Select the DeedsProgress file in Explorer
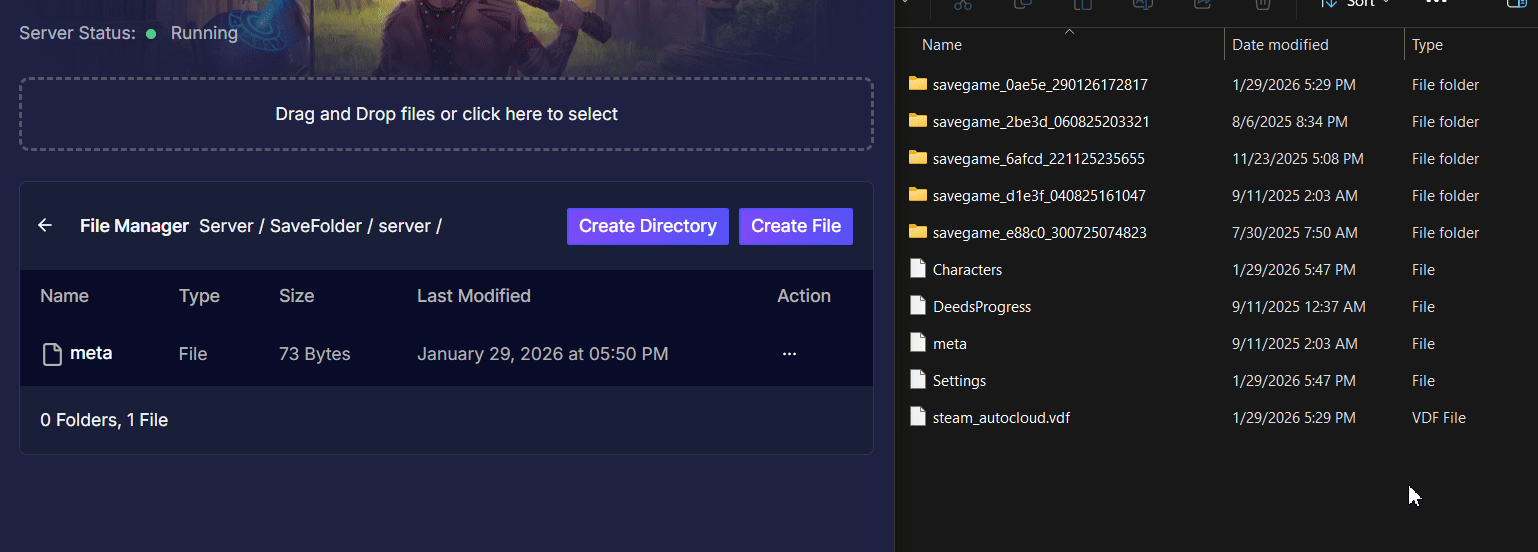 coord(981,307)
